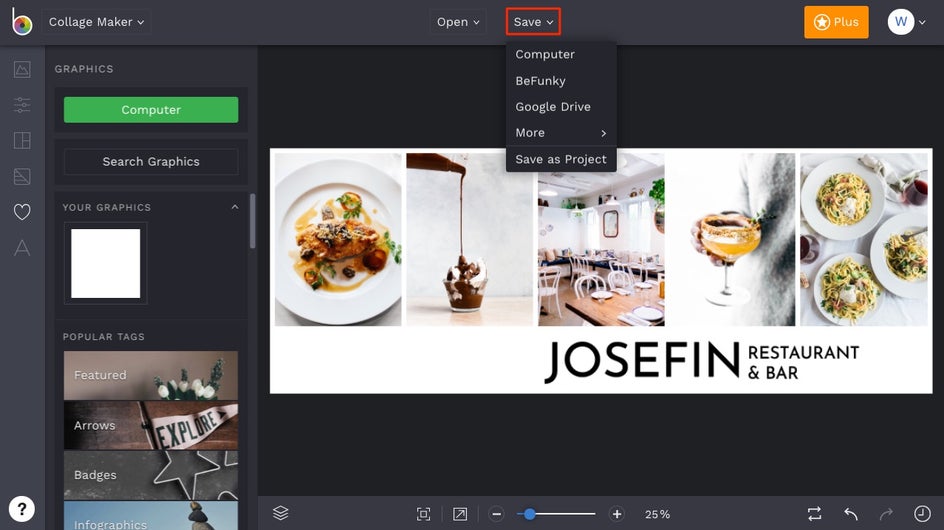Screen dimensions: 944x530
Task: Collapse the Your Graphics section
Action: click(235, 207)
